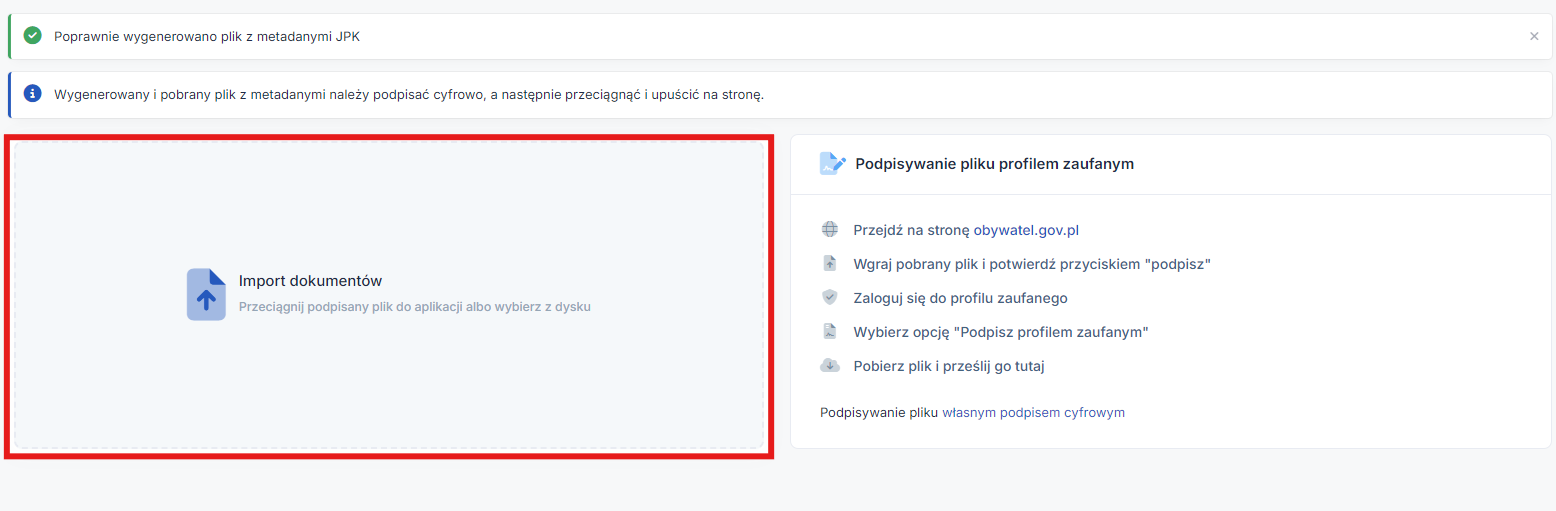Click the signed file icon beside Wybierz opcję
The width and height of the screenshot is (1556, 511).
[x=829, y=332]
